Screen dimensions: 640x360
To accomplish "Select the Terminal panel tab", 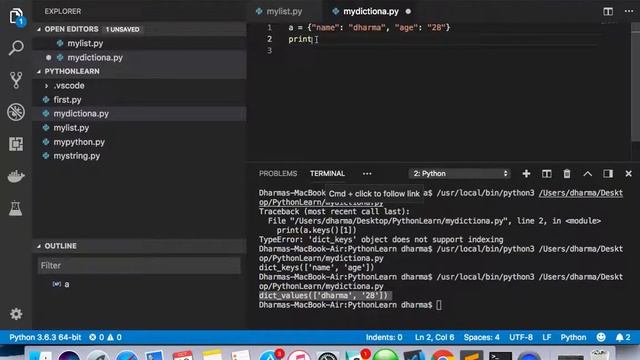I will tap(327, 173).
